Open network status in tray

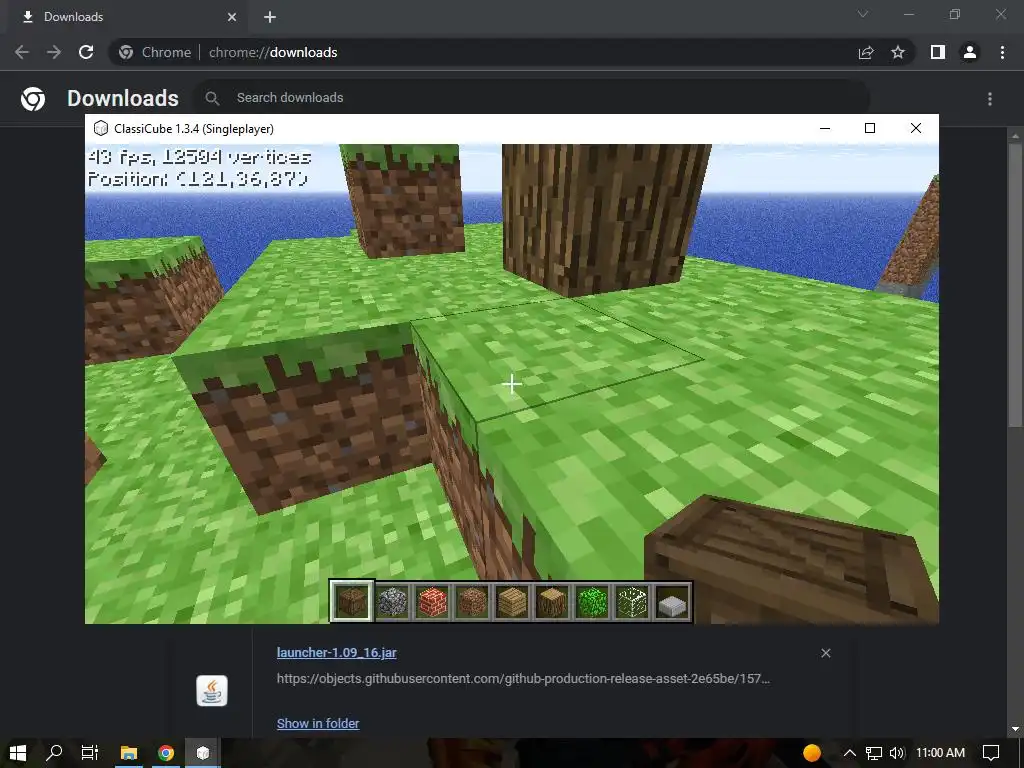point(874,753)
